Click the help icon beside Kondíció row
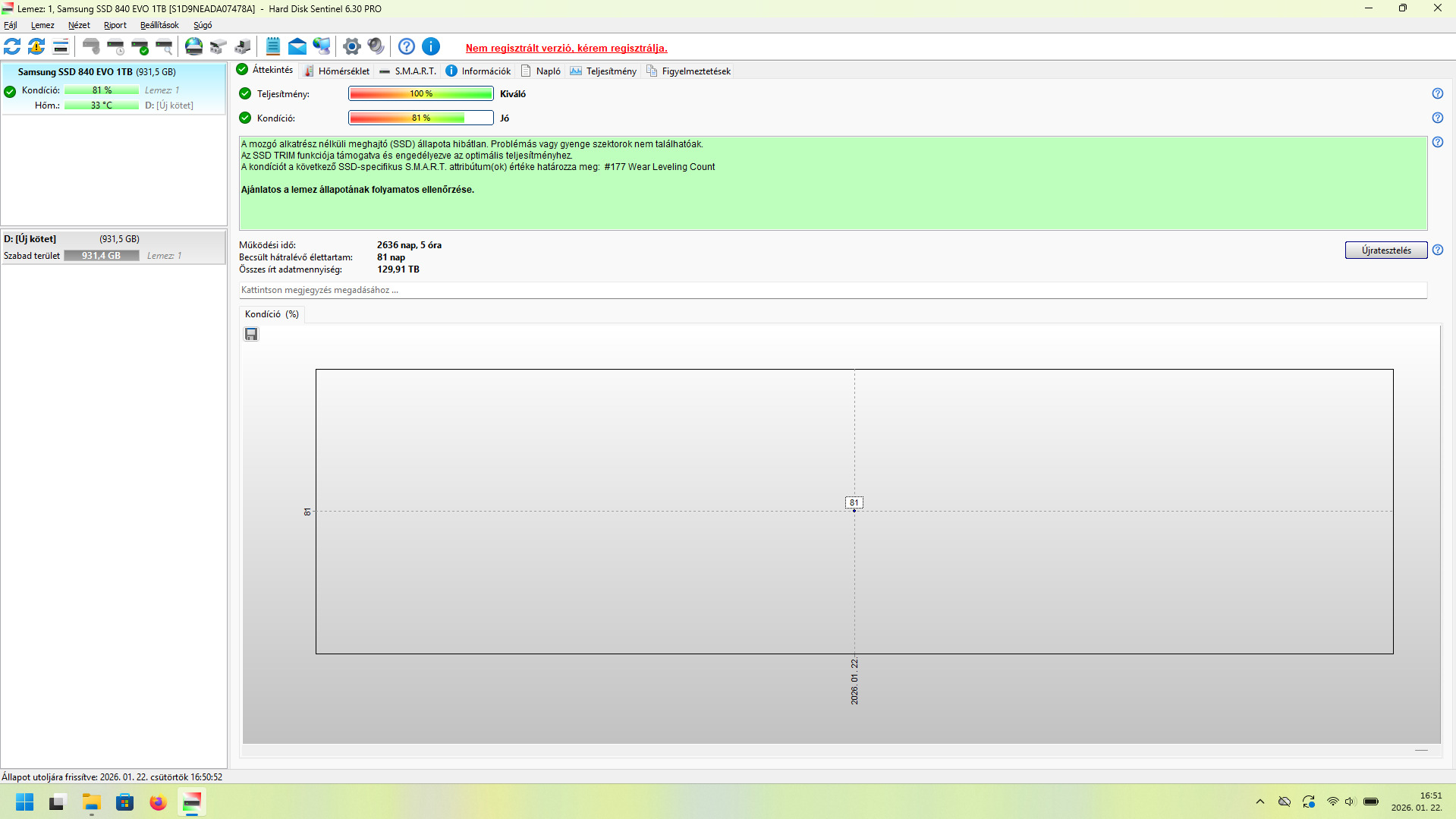This screenshot has width=1456, height=819. [1438, 118]
